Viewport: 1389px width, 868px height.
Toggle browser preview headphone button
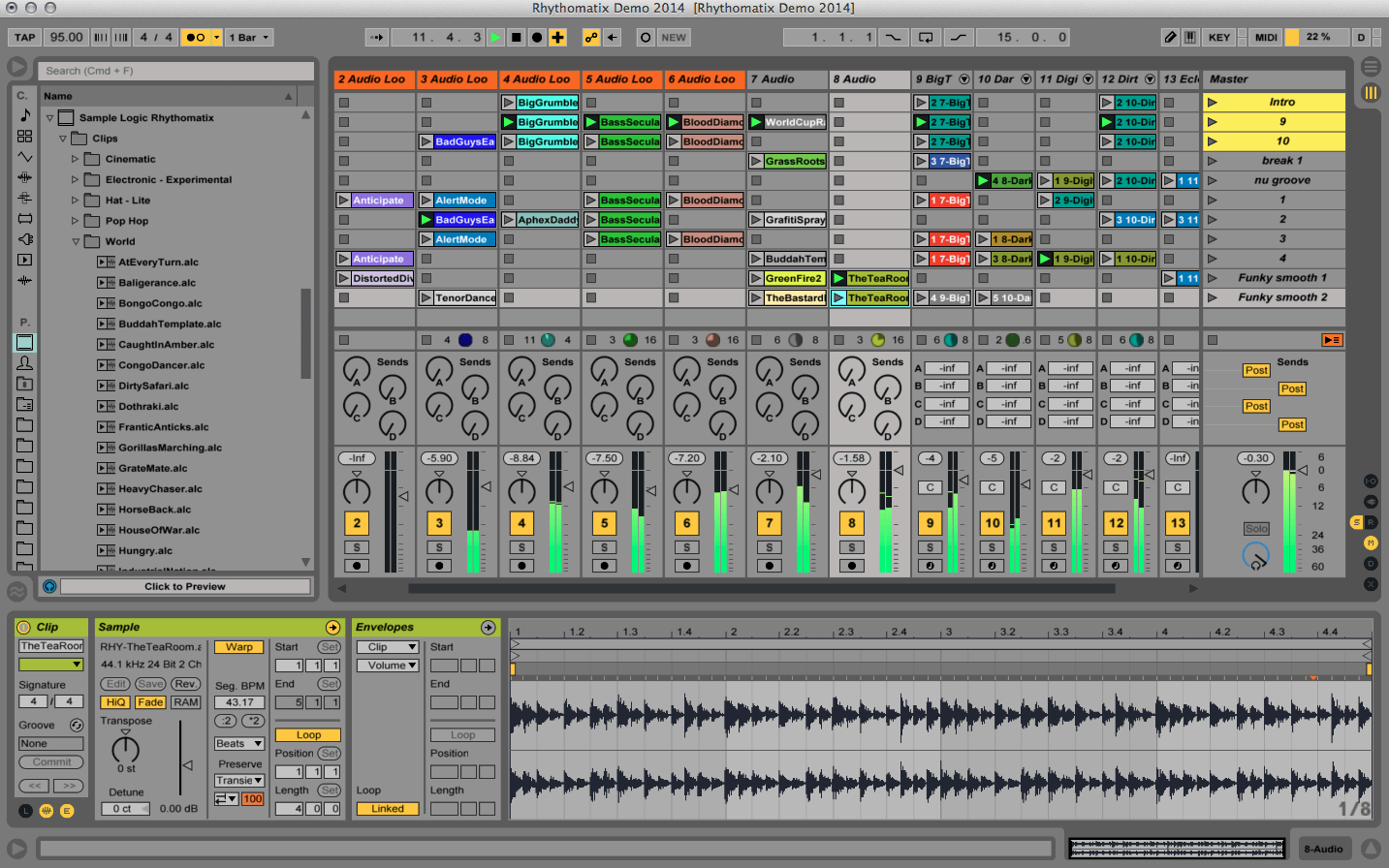tap(49, 586)
